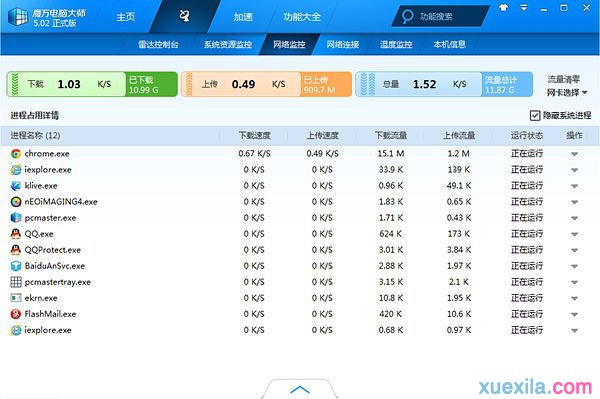Screen dimensions: 600x399
Task: Expand the FlashMail.exe operation dropdown
Action: 574,314
